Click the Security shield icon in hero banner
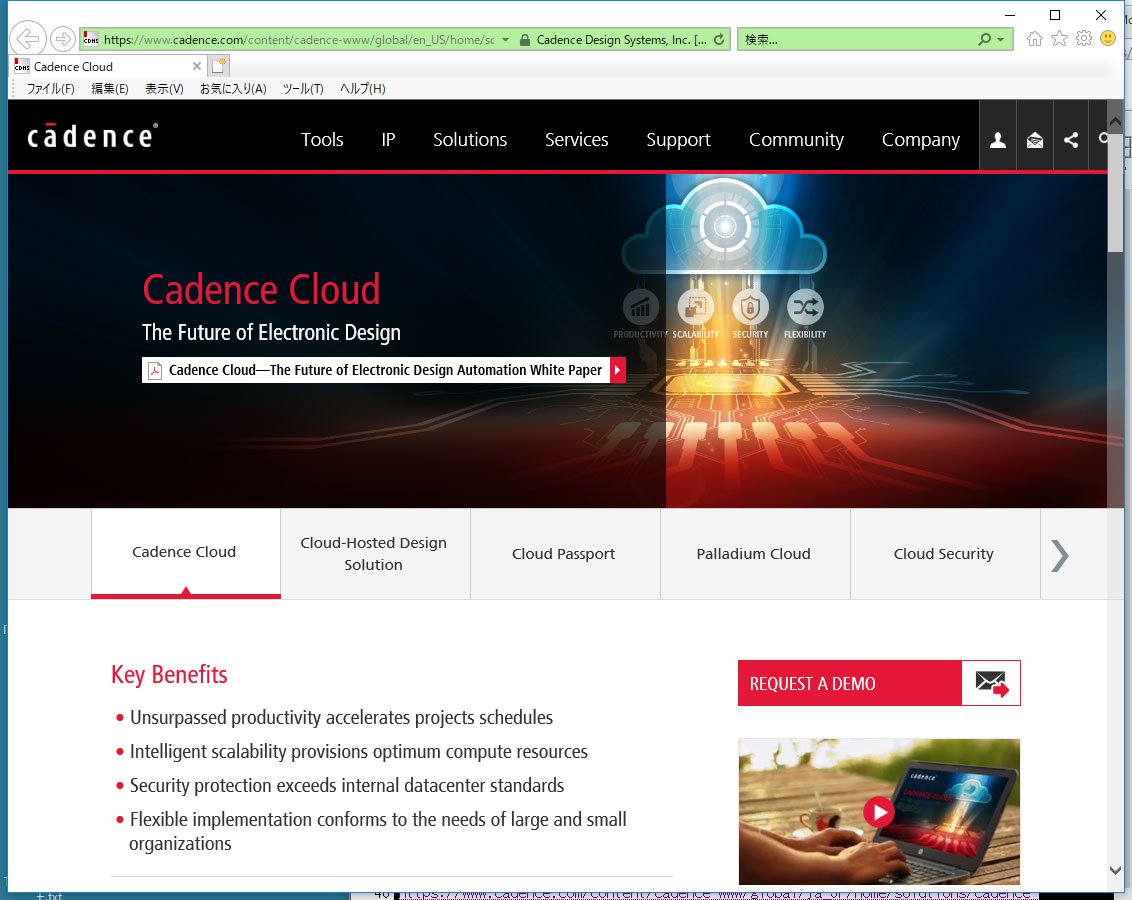 click(750, 307)
